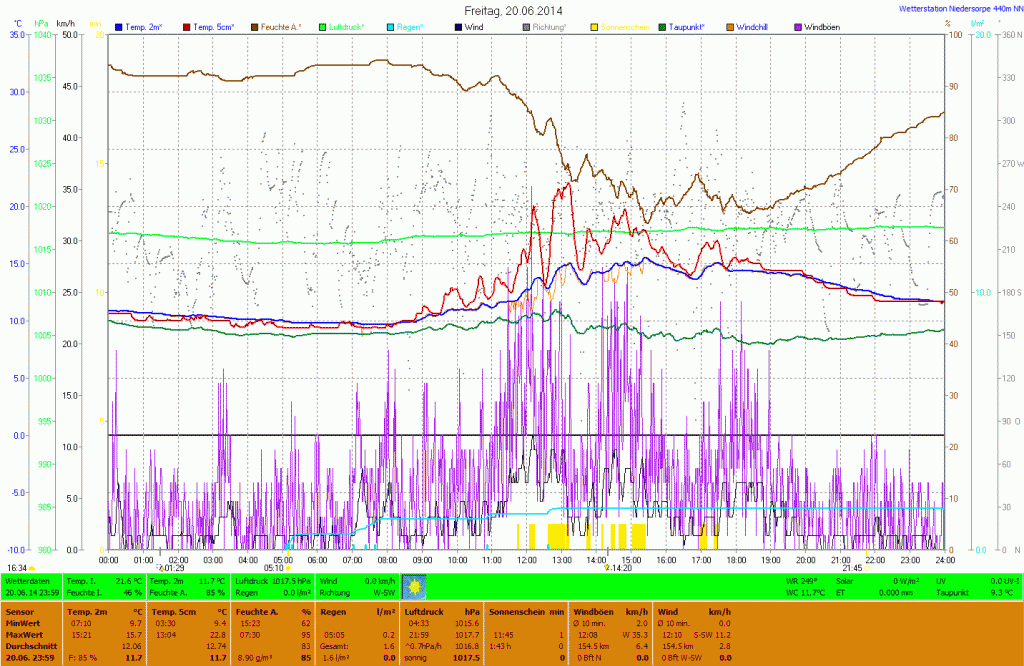Viewport: 1024px width, 666px height.
Task: Toggle the Windböen series in the legend
Action: 826,26
